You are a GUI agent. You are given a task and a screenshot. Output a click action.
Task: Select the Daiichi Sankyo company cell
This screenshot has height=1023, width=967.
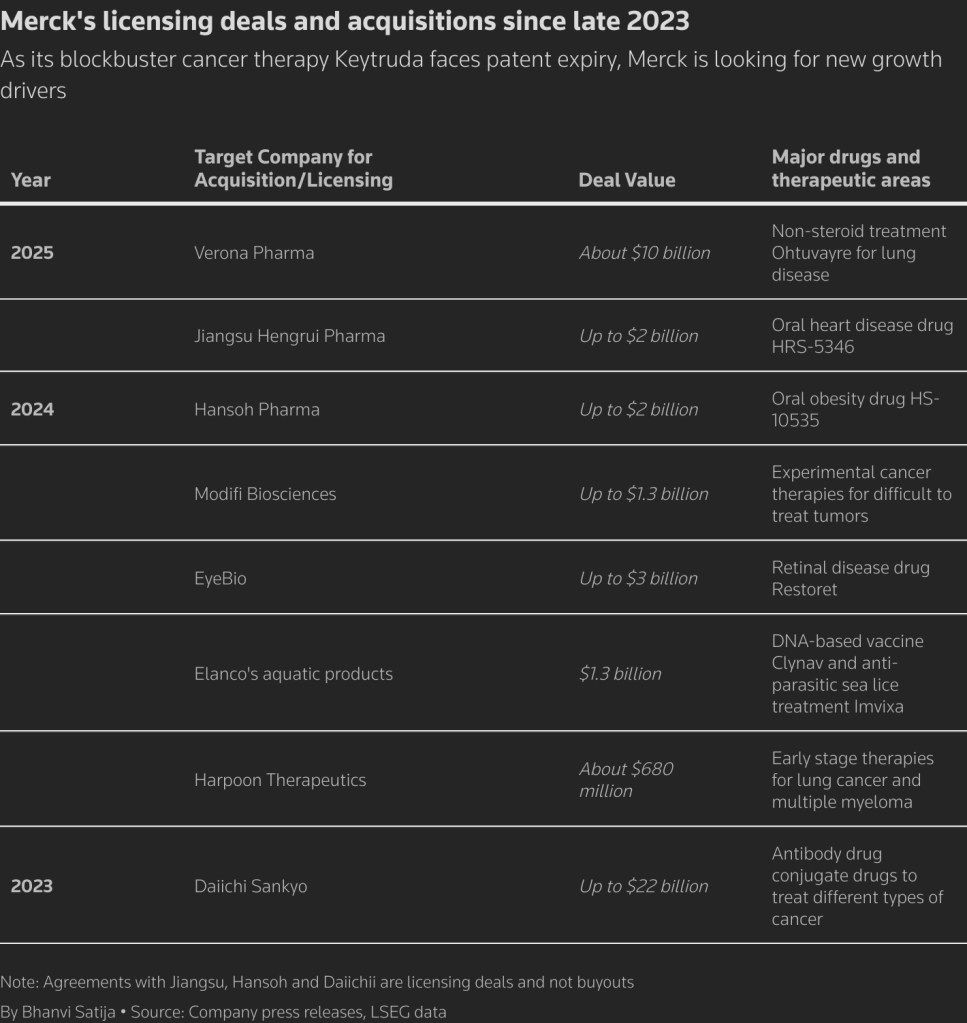click(x=251, y=886)
